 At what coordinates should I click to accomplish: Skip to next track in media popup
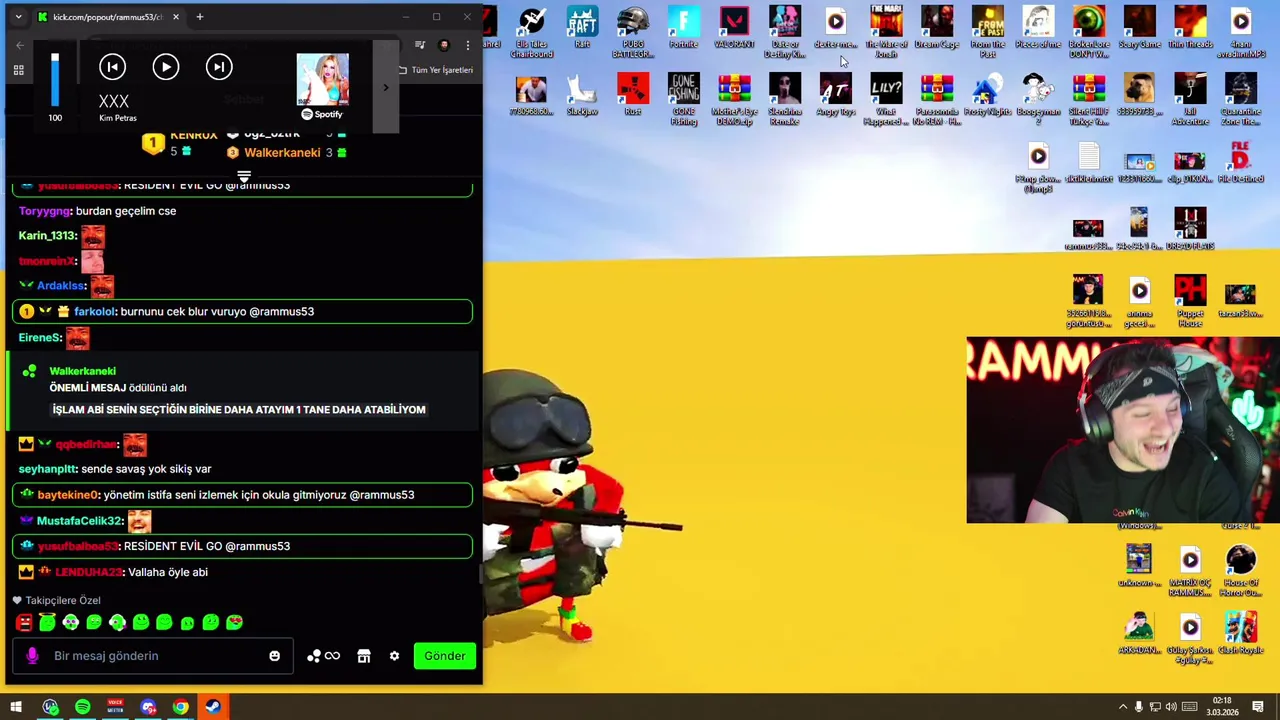(218, 67)
